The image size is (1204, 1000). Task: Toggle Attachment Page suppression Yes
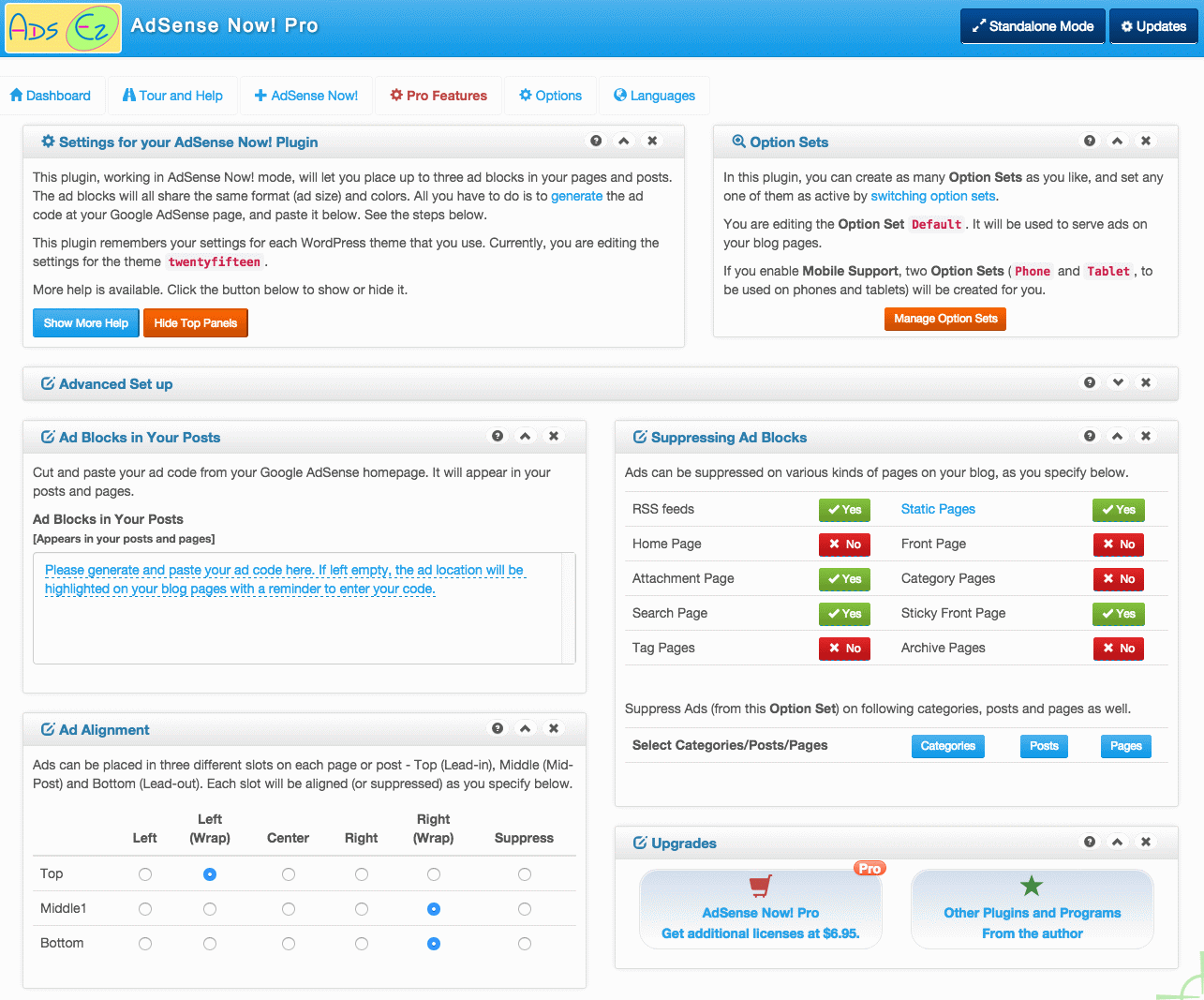point(844,579)
